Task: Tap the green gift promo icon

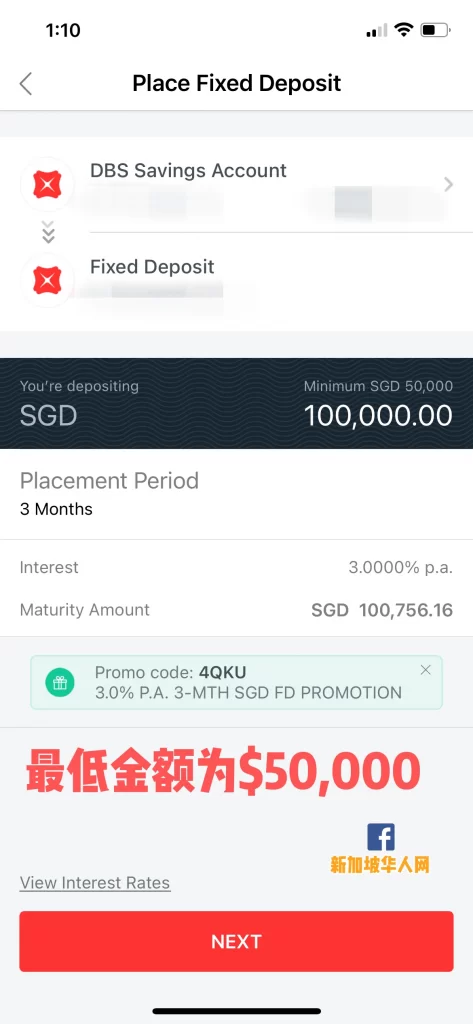Action: click(59, 683)
